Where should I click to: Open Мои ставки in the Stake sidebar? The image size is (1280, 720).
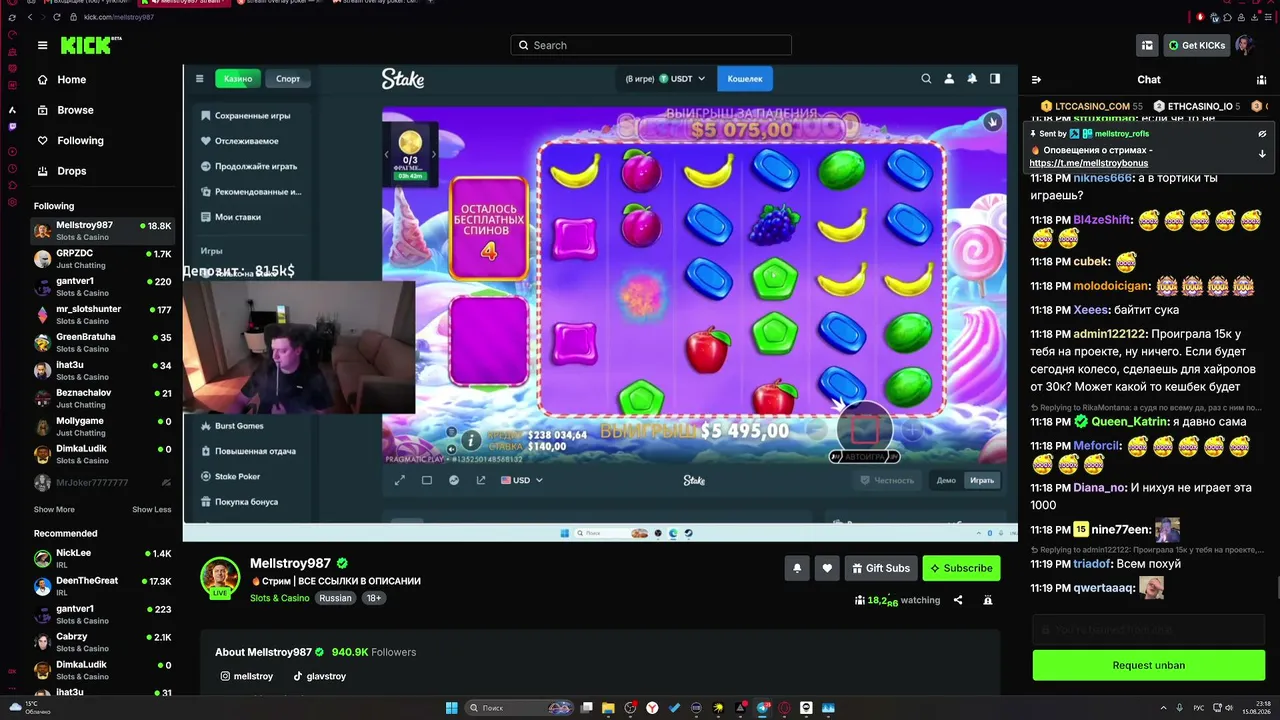tap(231, 216)
